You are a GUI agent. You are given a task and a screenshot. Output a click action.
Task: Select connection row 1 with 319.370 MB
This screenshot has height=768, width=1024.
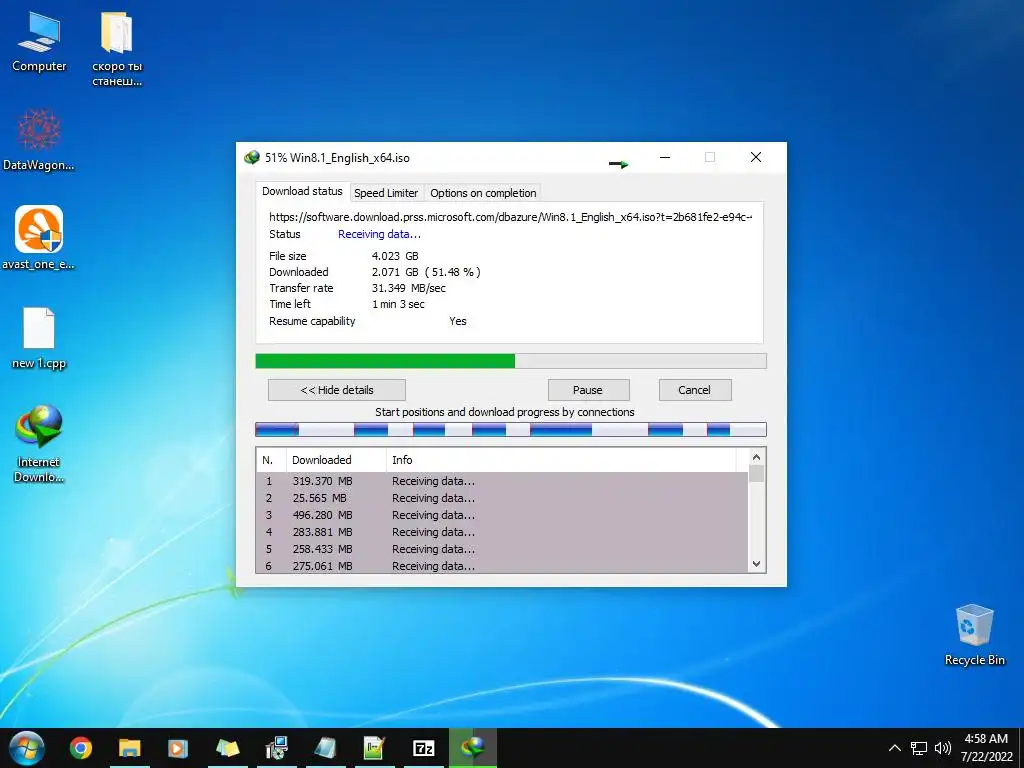coord(502,481)
